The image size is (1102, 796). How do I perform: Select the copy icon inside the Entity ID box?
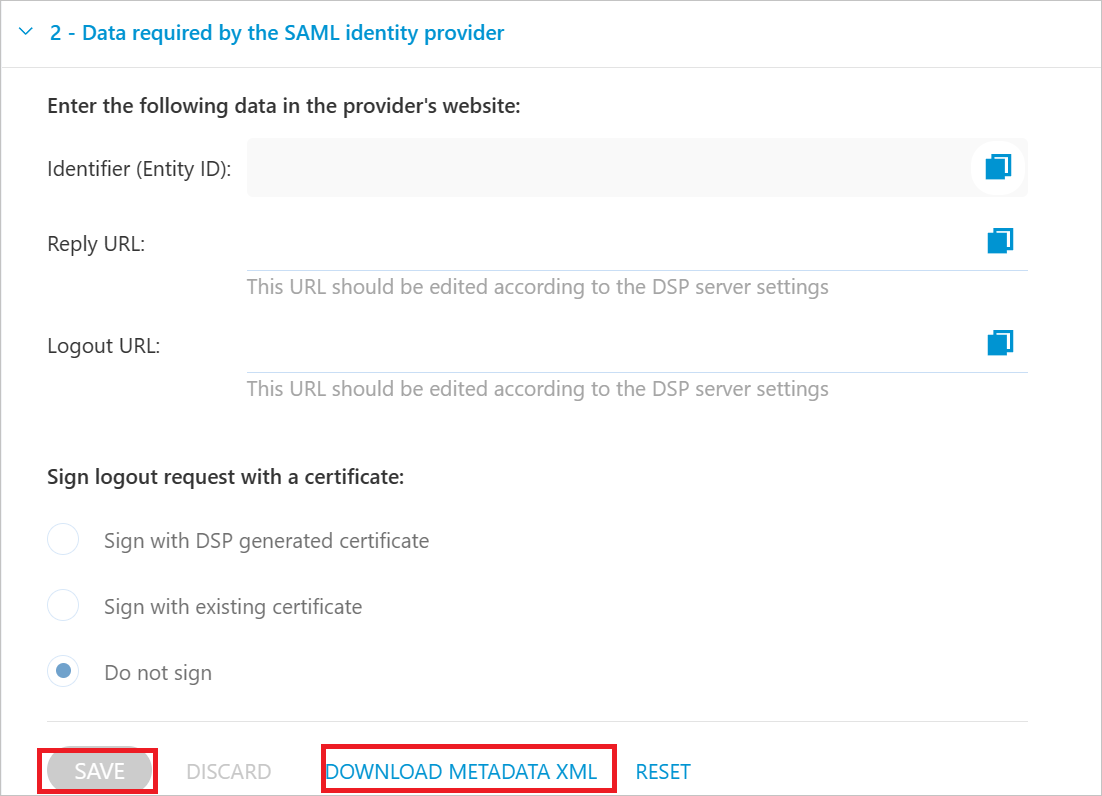(997, 167)
